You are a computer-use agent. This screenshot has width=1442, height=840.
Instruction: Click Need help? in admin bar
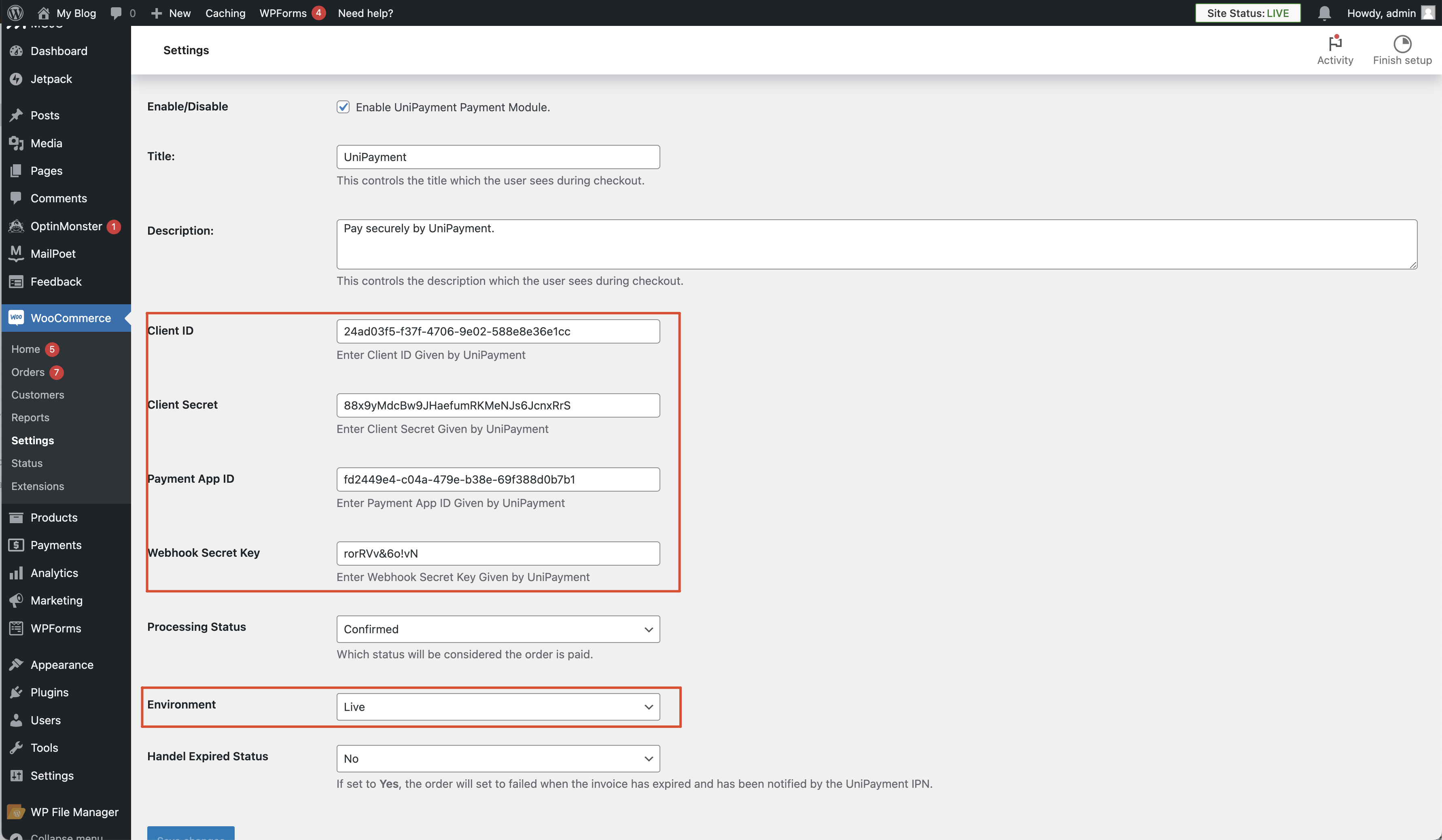(365, 13)
